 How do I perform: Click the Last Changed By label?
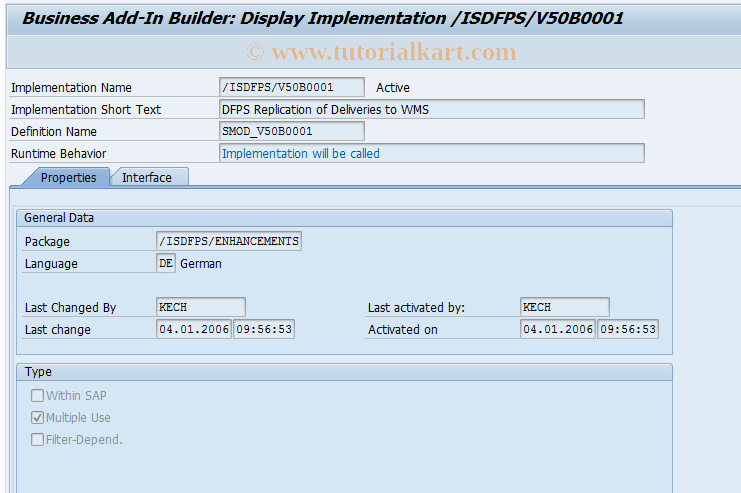[70, 308]
